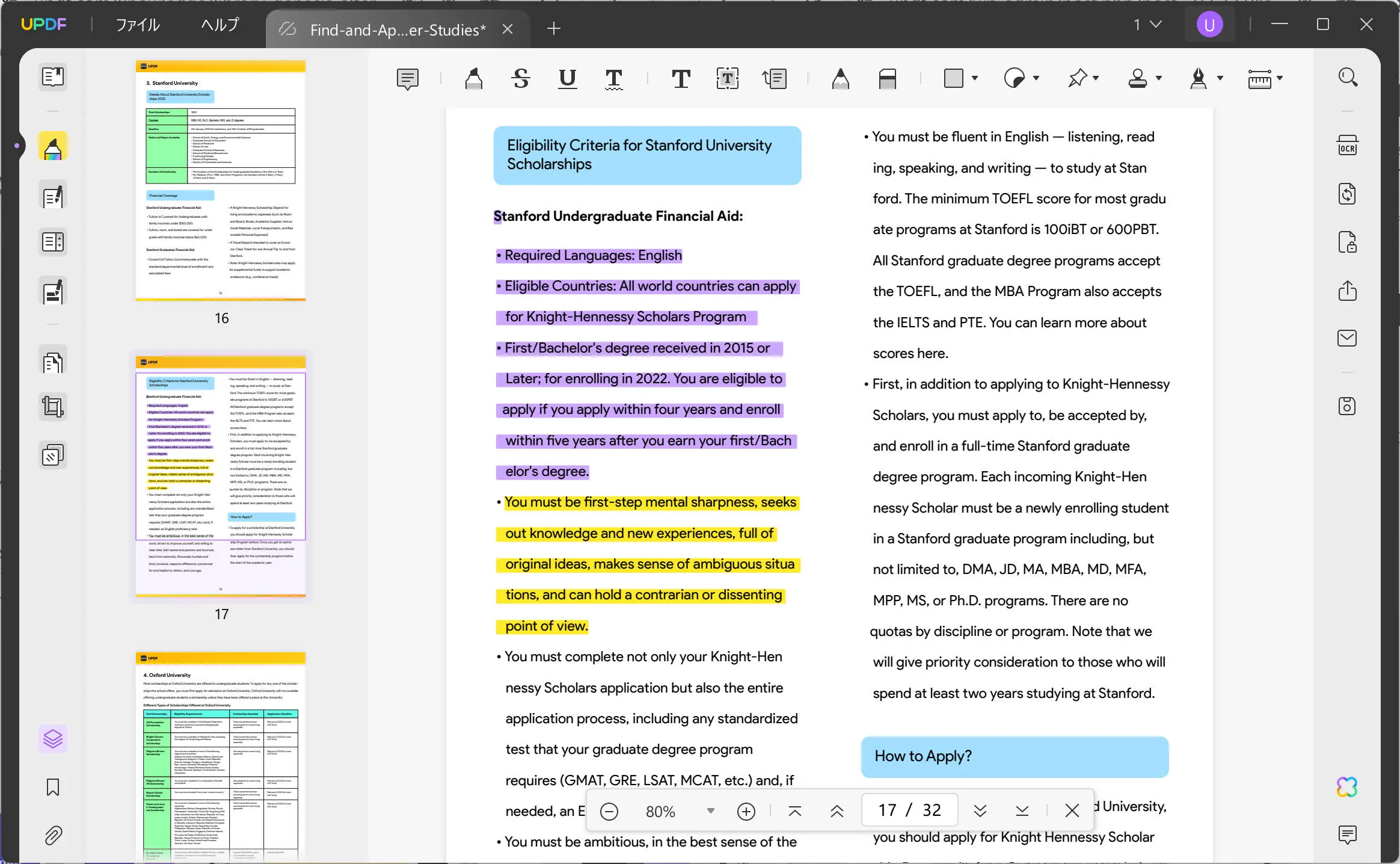Select the Sticky Note tool

[408, 79]
